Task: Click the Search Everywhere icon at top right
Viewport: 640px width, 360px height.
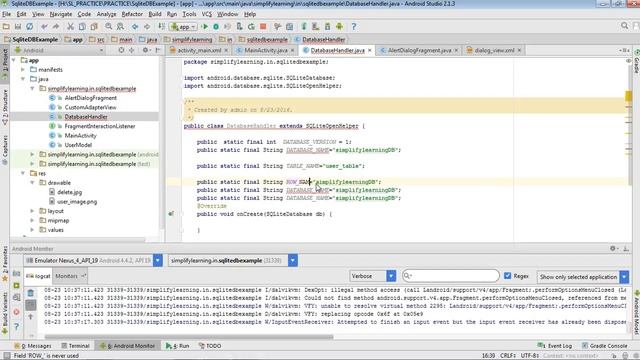Action: [624, 26]
